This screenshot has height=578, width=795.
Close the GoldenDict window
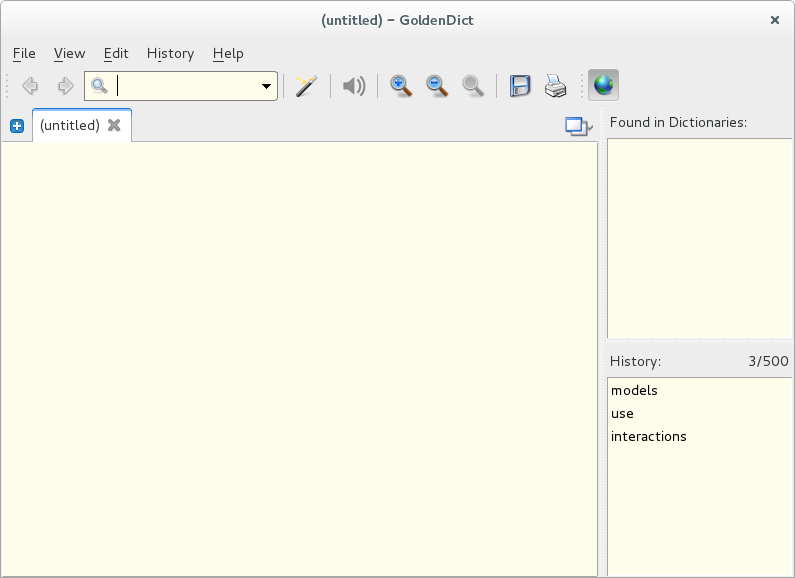tap(775, 20)
